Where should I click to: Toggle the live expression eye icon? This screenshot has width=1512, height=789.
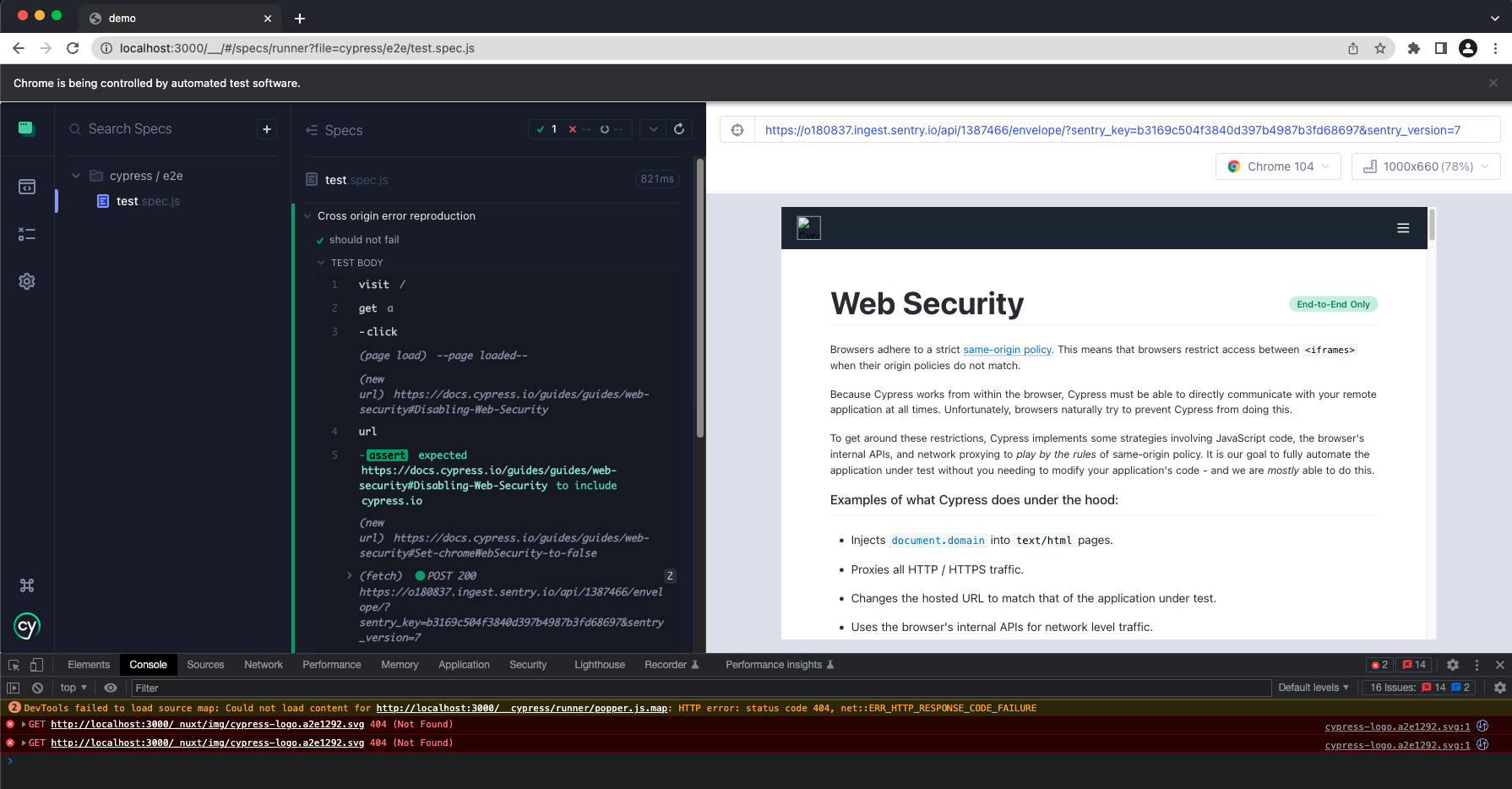[x=111, y=688]
